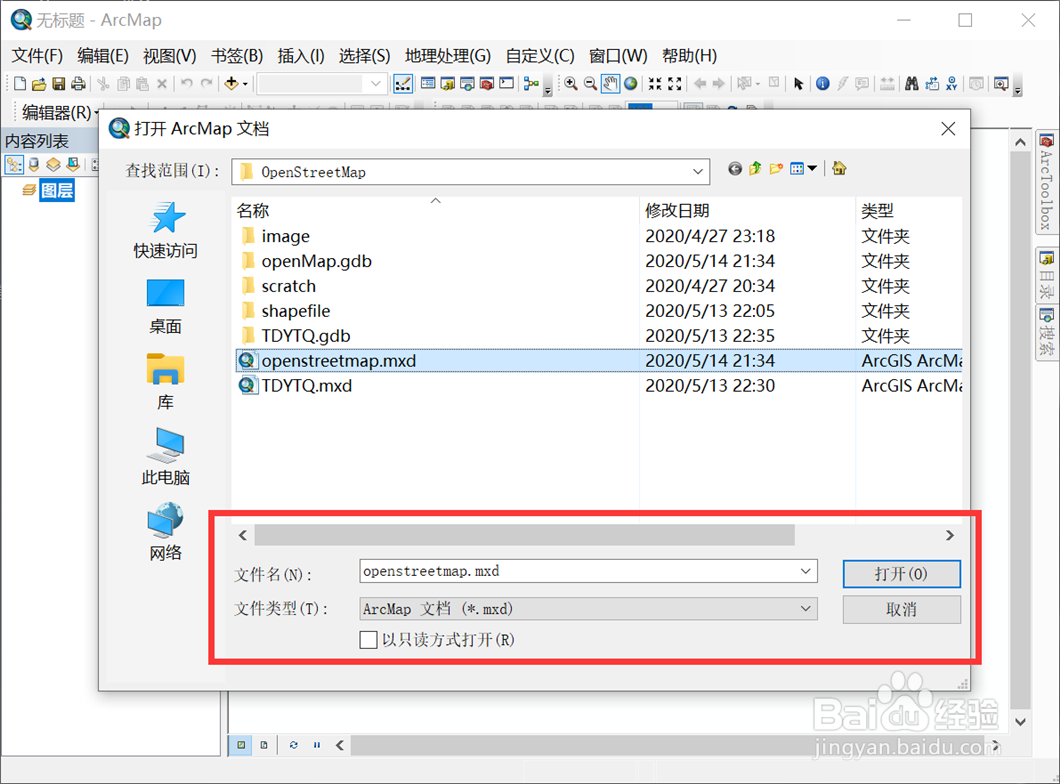This screenshot has height=784, width=1060.
Task: Click the 打开(O) button
Action: pyautogui.click(x=901, y=574)
